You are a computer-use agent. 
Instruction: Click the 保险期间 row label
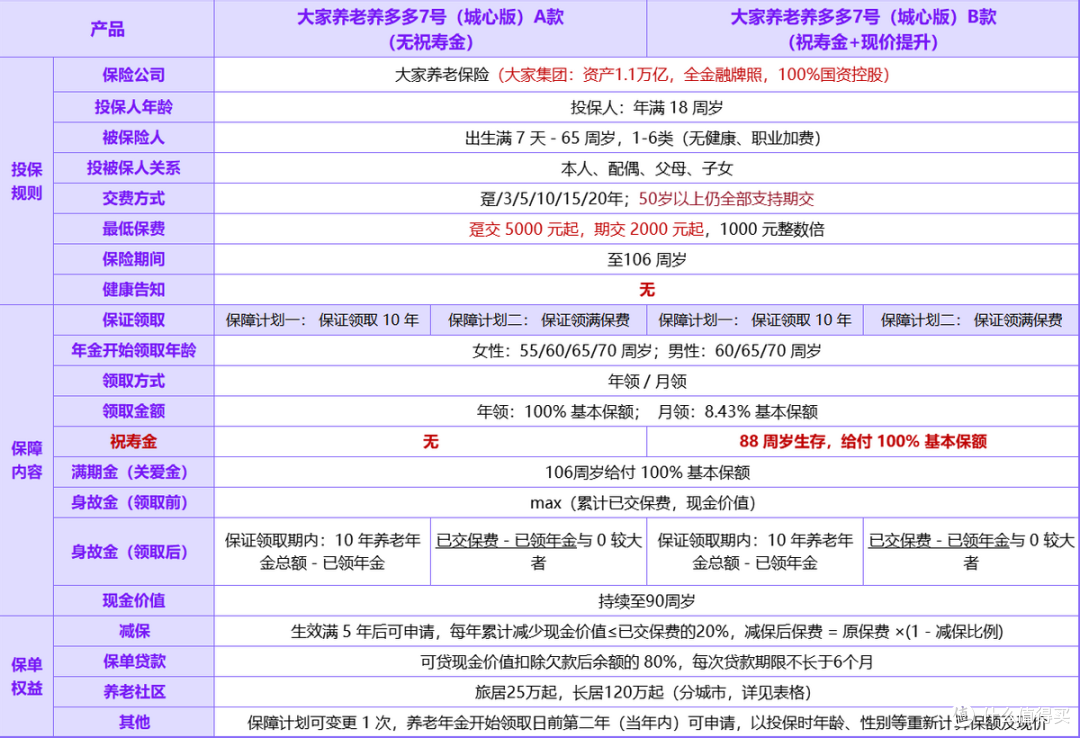click(134, 259)
